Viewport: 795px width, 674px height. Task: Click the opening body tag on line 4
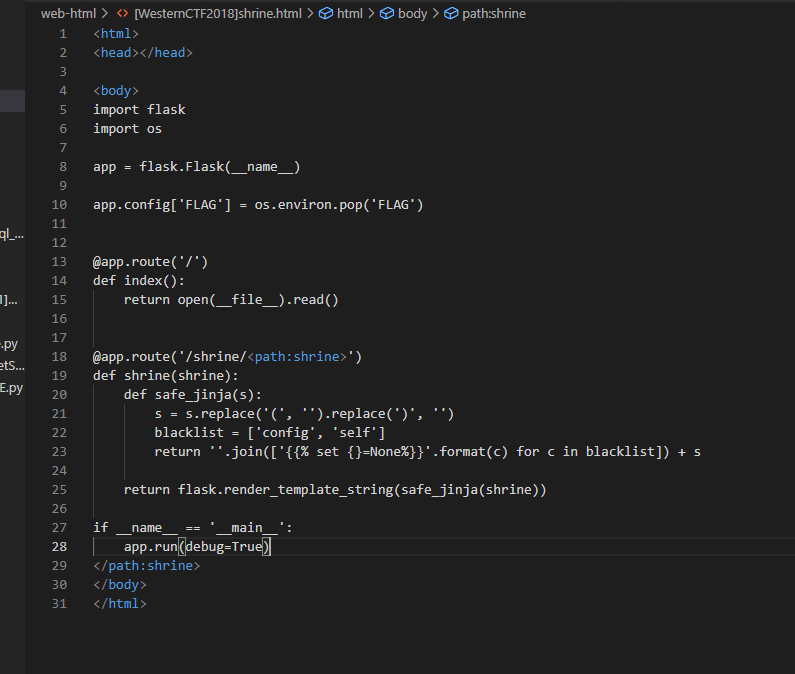(x=120, y=91)
